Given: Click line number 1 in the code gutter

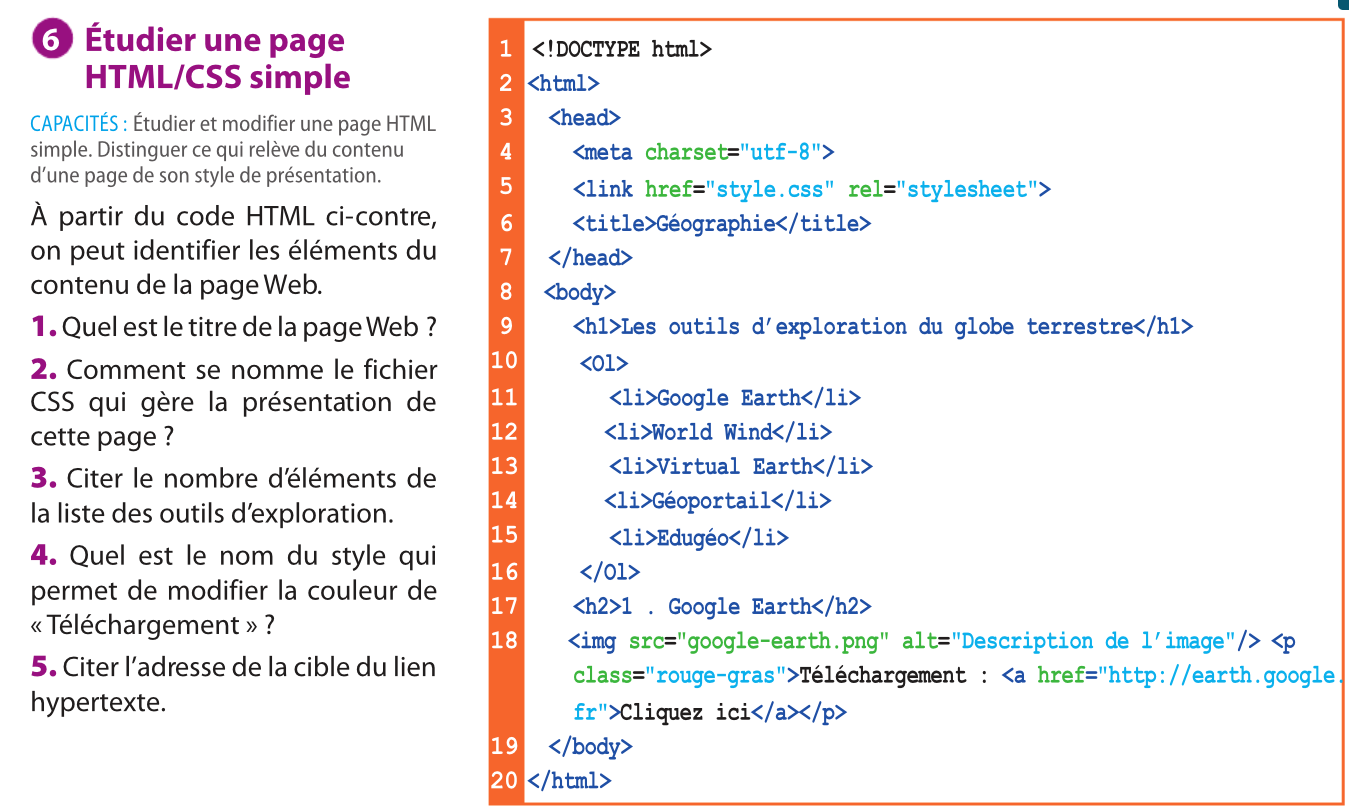Looking at the screenshot, I should click(x=506, y=49).
